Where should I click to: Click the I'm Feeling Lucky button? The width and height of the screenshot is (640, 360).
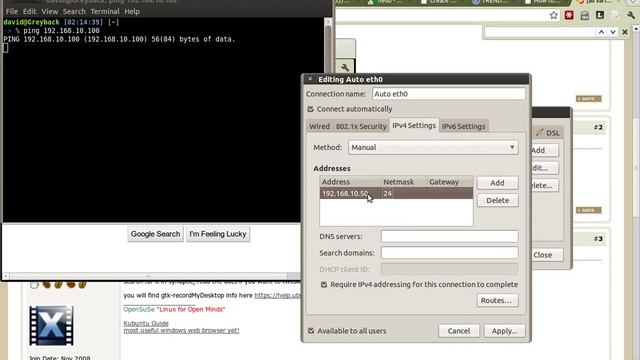tap(218, 234)
